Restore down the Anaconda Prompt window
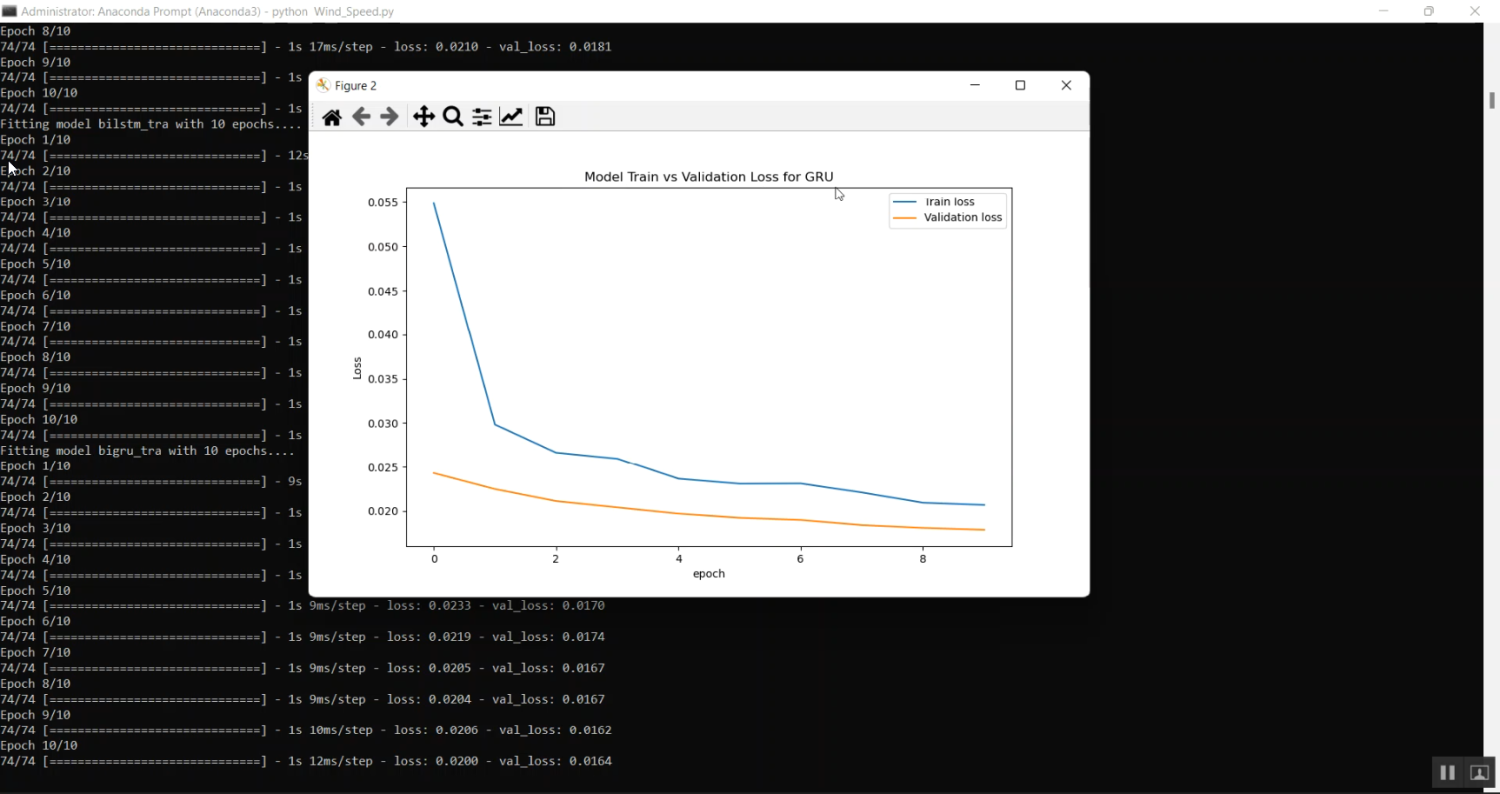This screenshot has height=794, width=1500. pyautogui.click(x=1429, y=11)
